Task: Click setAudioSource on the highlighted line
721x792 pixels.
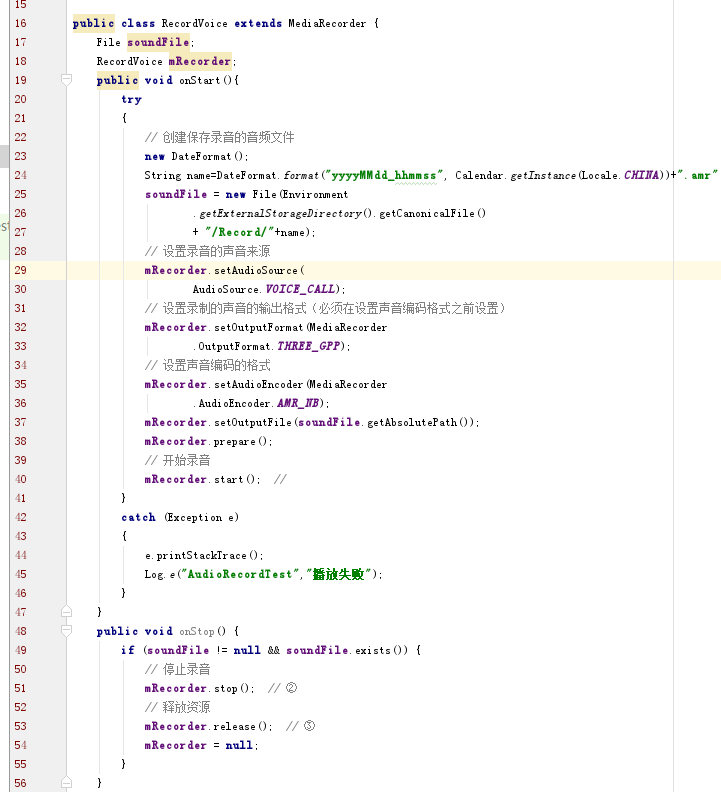Action: click(256, 270)
